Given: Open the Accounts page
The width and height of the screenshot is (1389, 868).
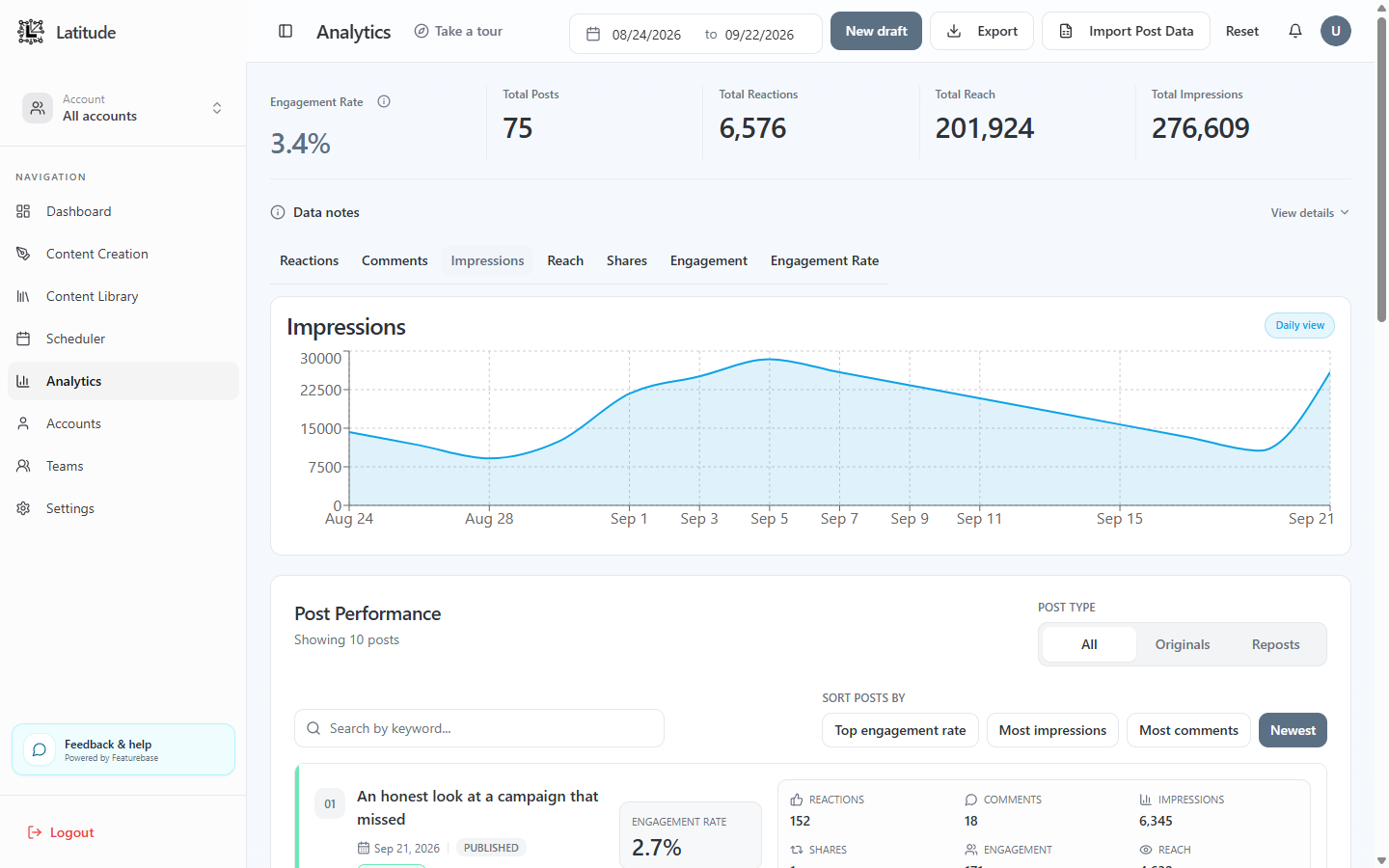Looking at the screenshot, I should (123, 423).
